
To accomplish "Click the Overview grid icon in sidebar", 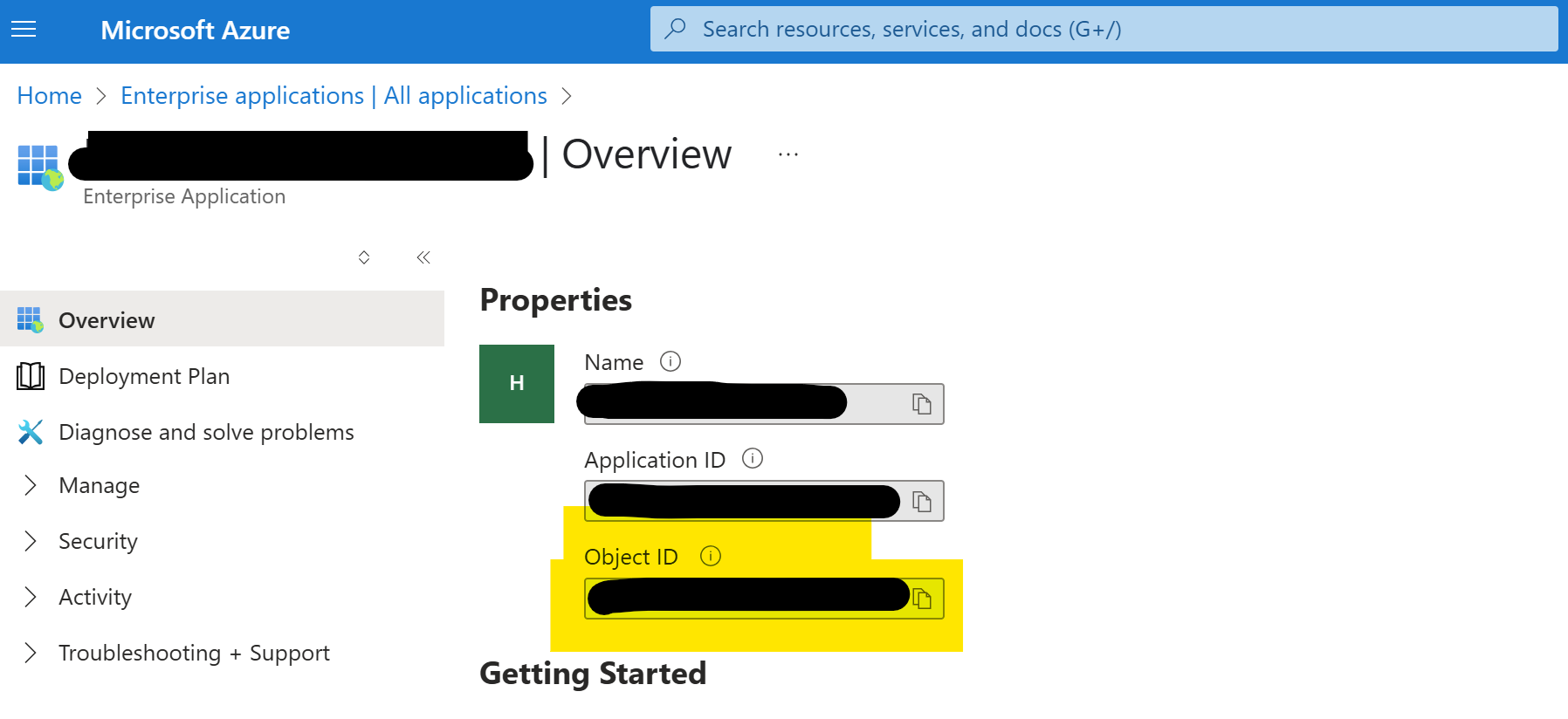I will (30, 320).
